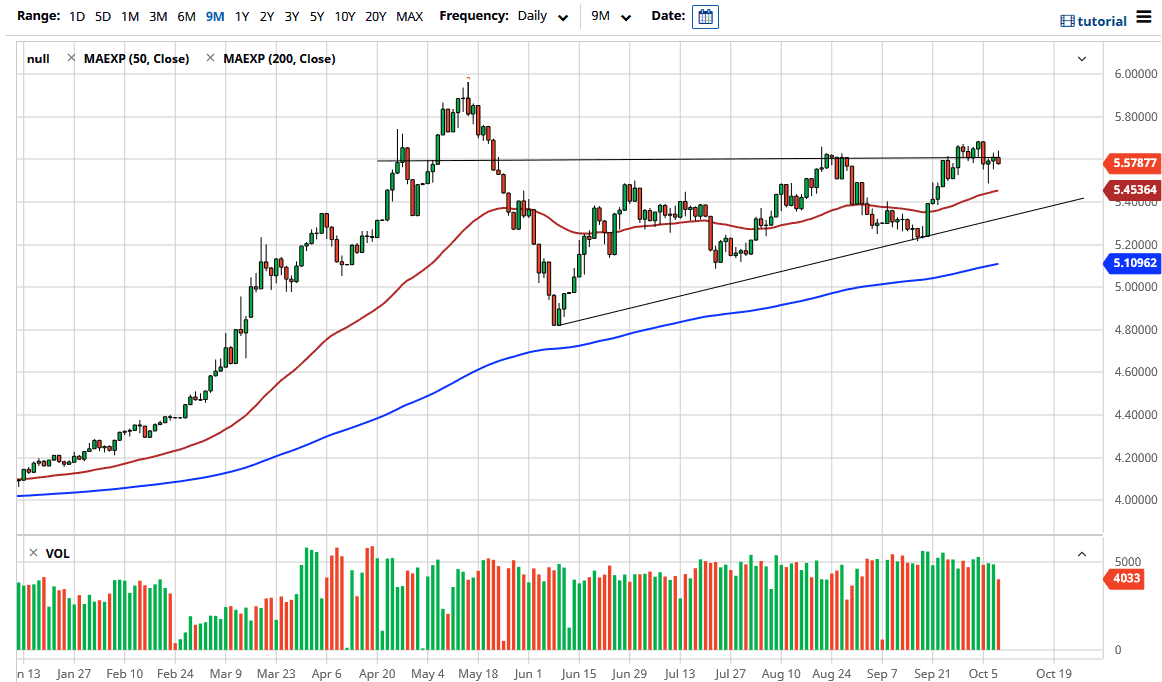1162x682 pixels.
Task: Expand the 9M period dropdown
Action: (612, 17)
